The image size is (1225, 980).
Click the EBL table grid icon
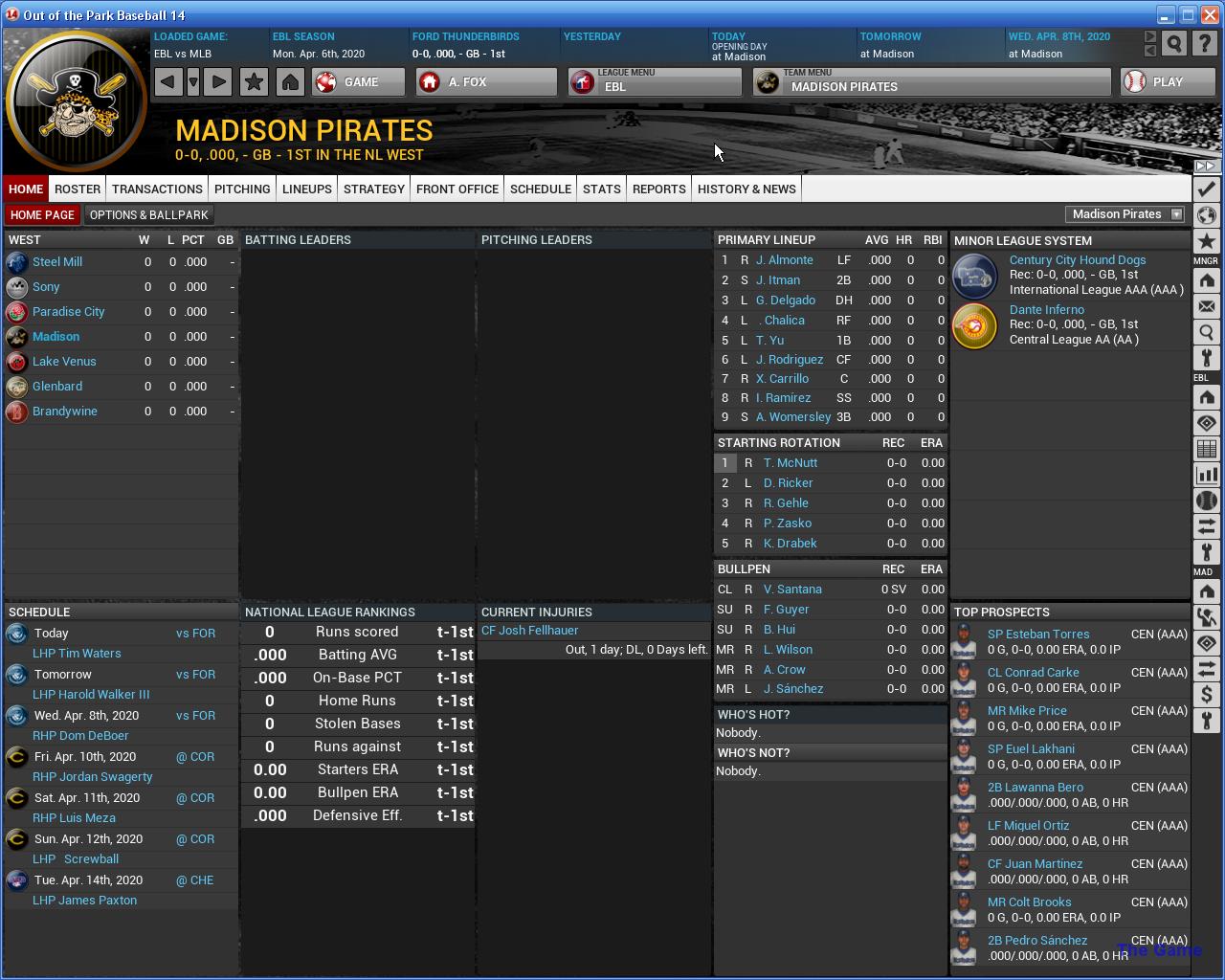point(1206,449)
